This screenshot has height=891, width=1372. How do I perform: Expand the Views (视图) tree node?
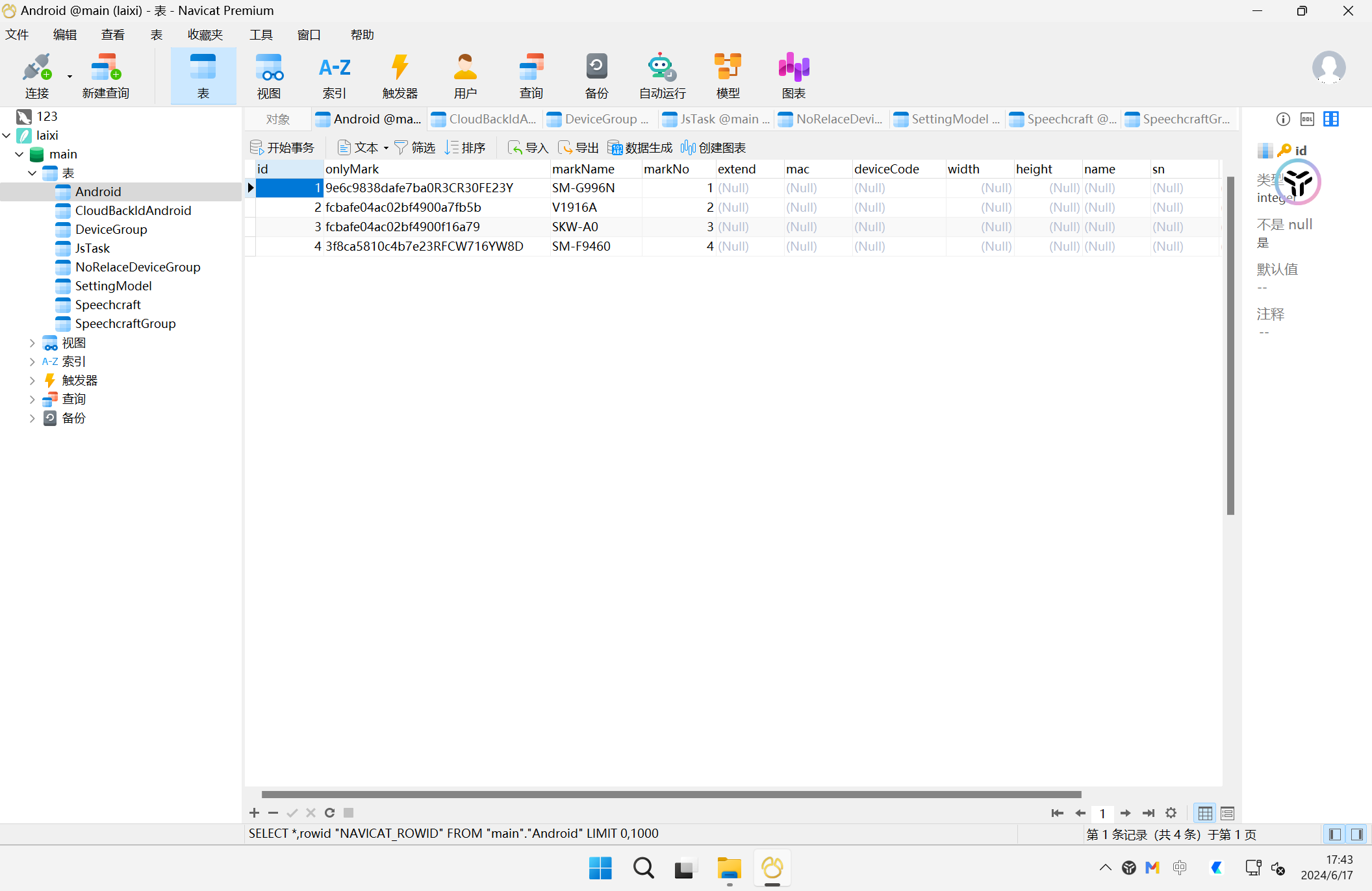coord(32,342)
